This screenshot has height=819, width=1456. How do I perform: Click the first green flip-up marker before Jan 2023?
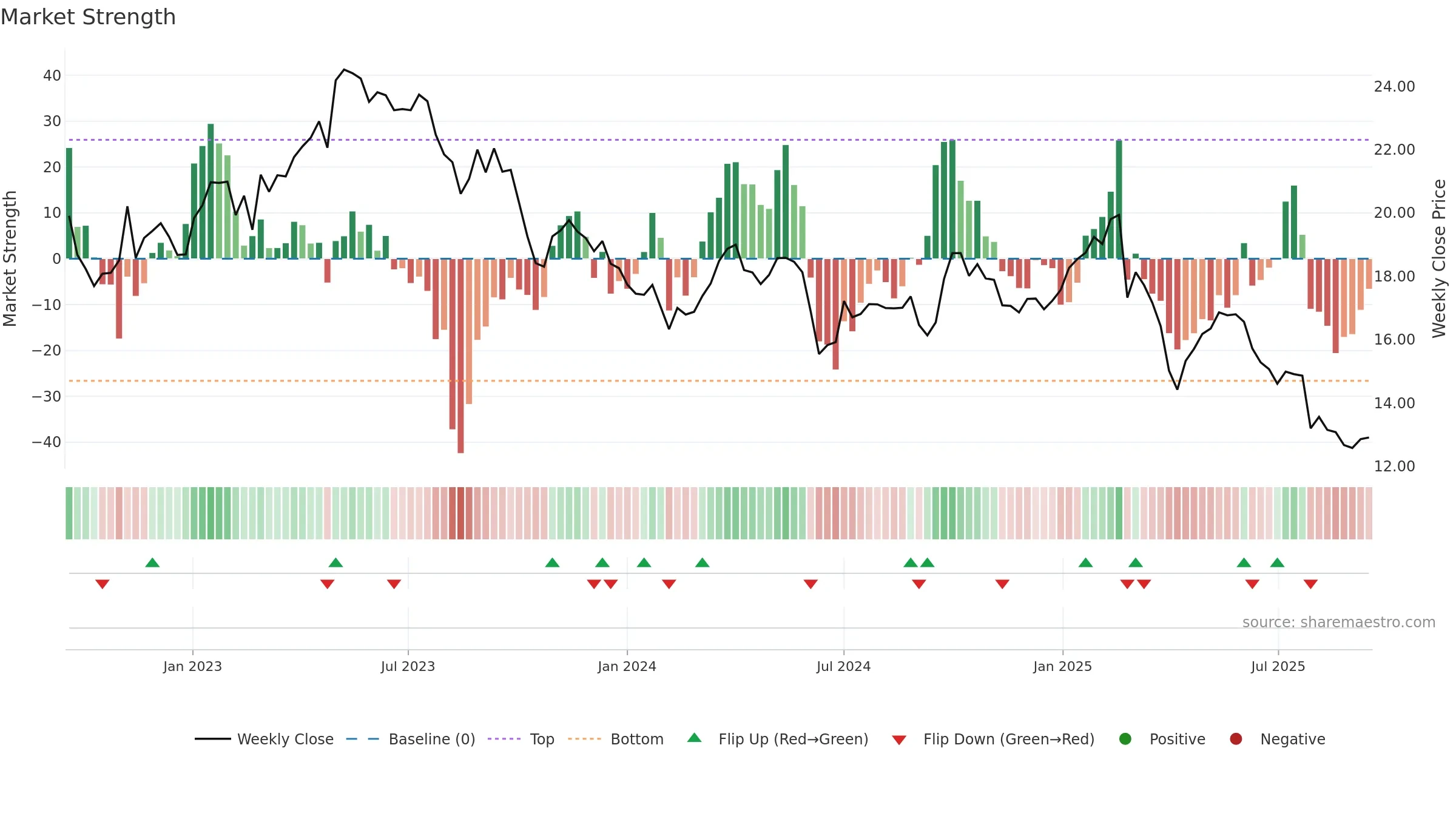coord(153,563)
